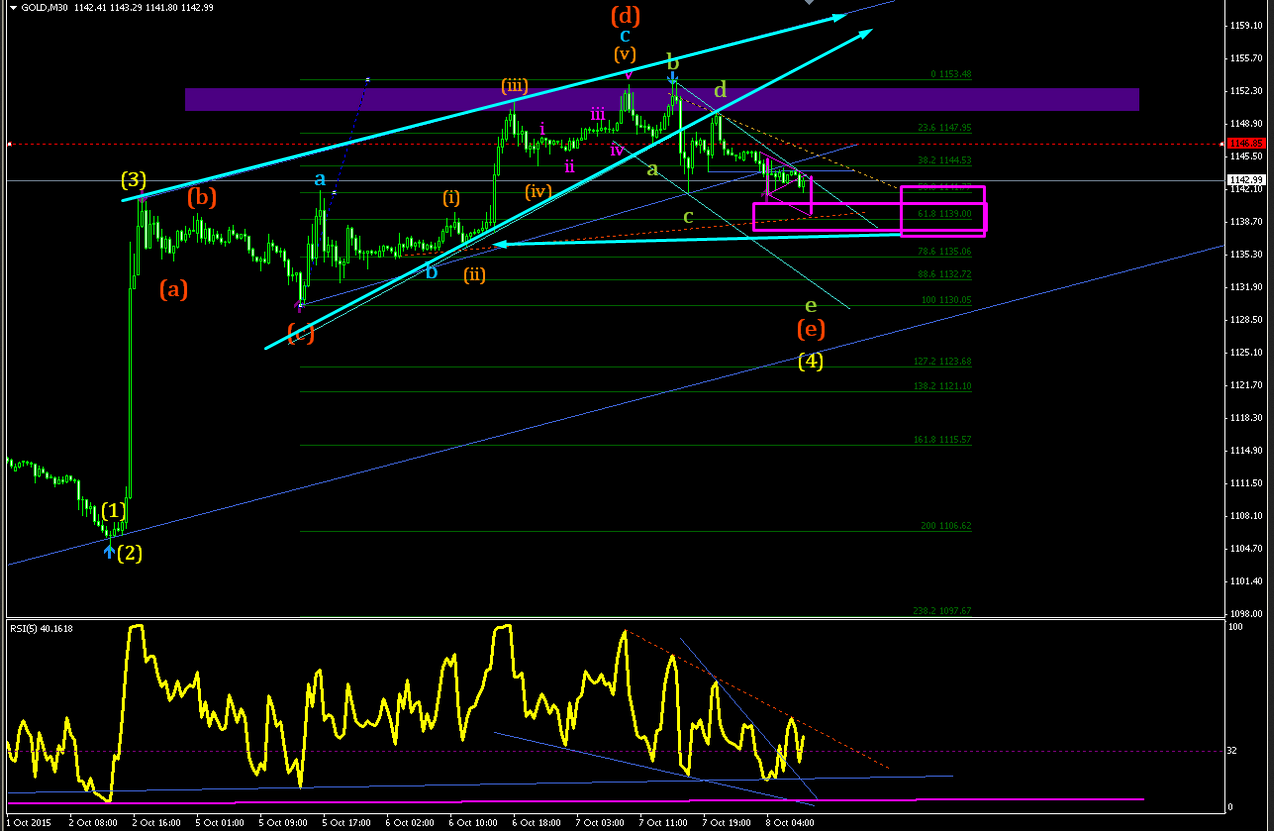Select the yellow (2) wave label
Viewport: 1274px width, 831px height.
pos(130,553)
